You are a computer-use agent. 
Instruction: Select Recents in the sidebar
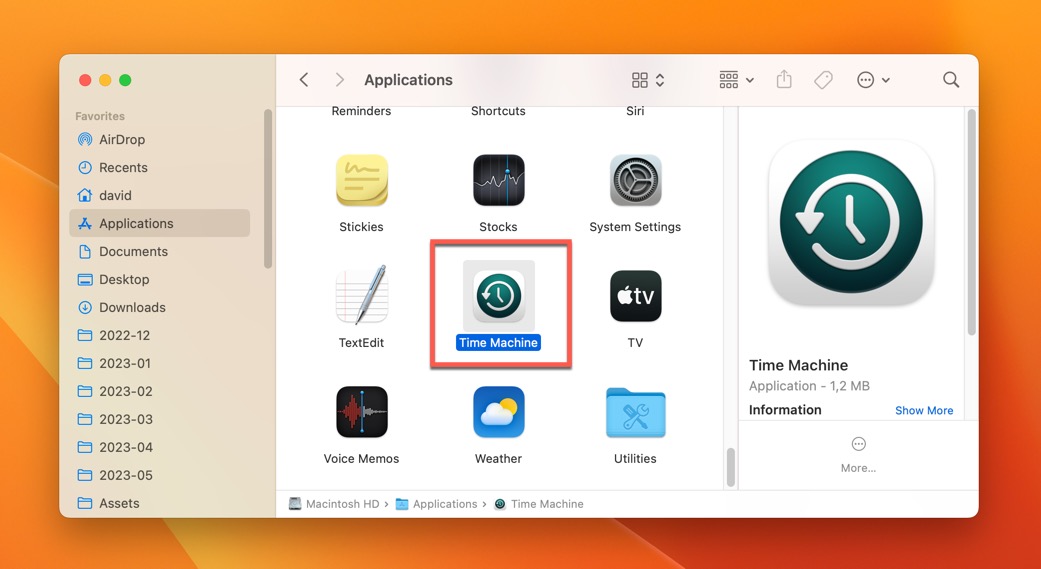(159, 167)
